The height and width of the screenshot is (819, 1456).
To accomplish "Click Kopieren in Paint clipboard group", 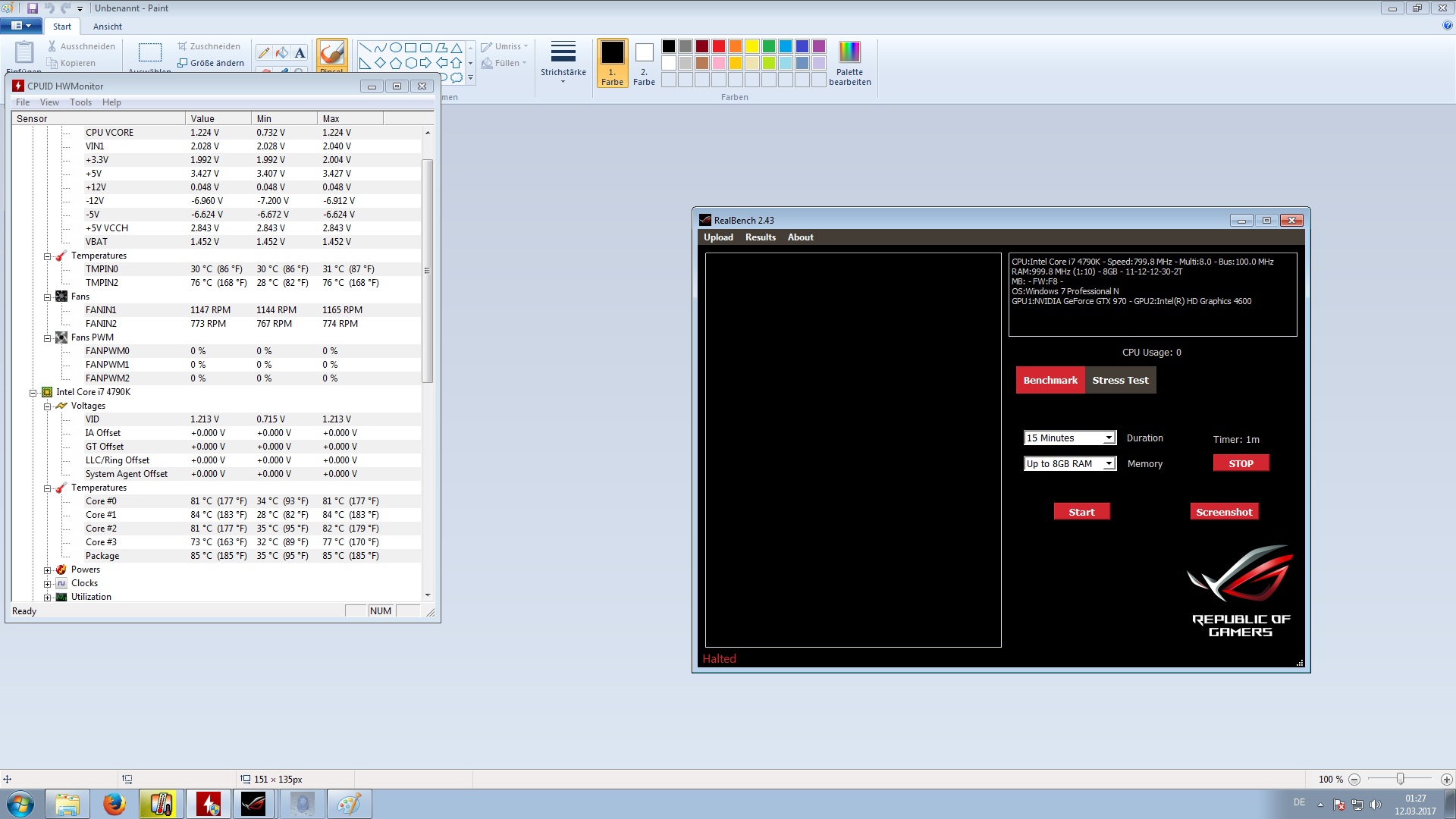I will [71, 63].
